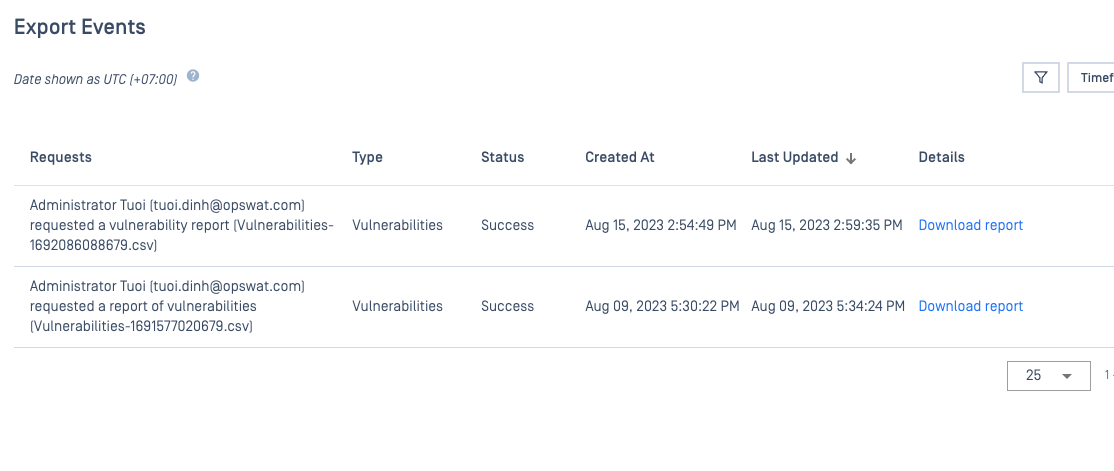Viewport: 1114px width, 471px height.
Task: Open the Timeframe selector button
Action: 1091,77
